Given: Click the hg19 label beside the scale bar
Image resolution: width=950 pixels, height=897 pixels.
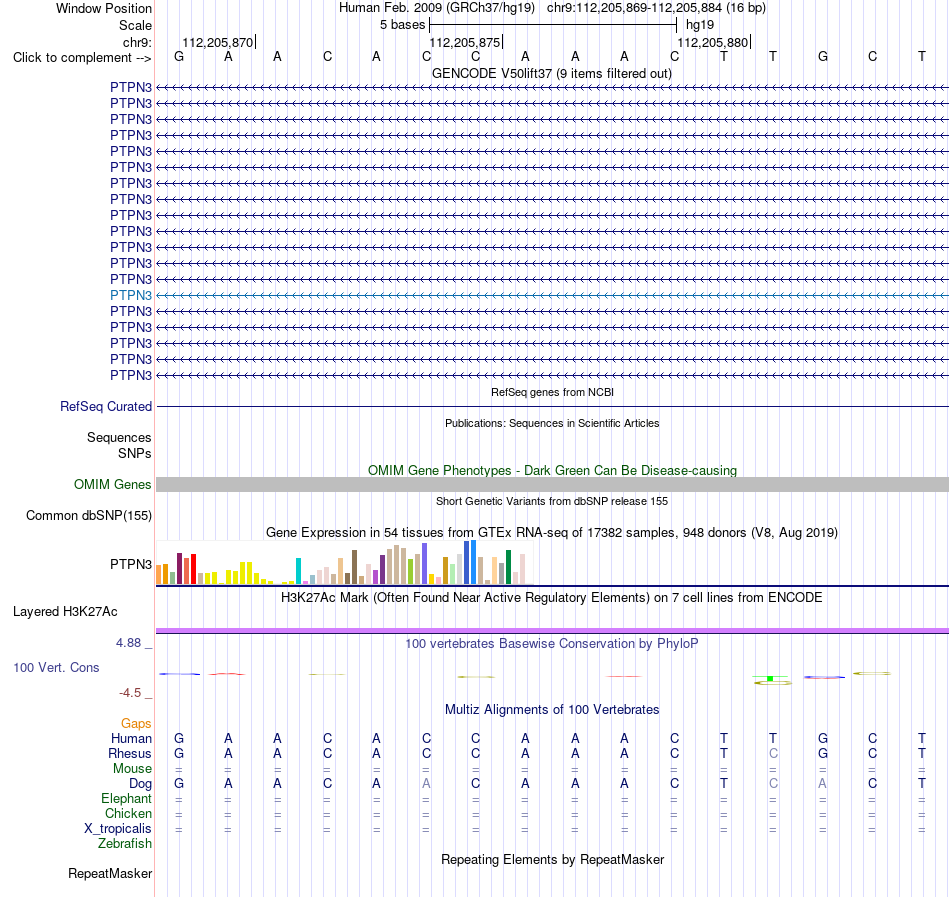Looking at the screenshot, I should click(700, 25).
